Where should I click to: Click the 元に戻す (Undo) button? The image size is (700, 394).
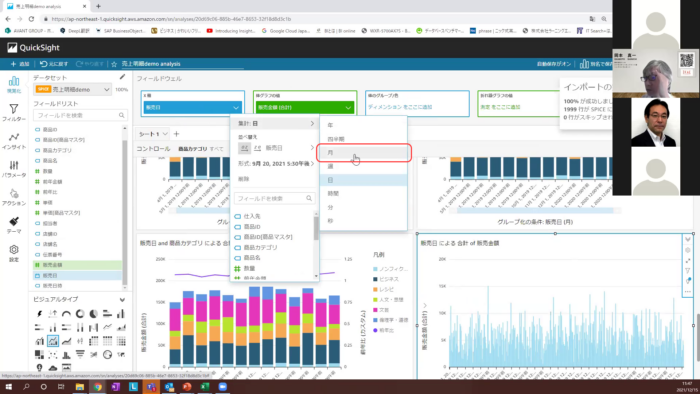coord(54,64)
